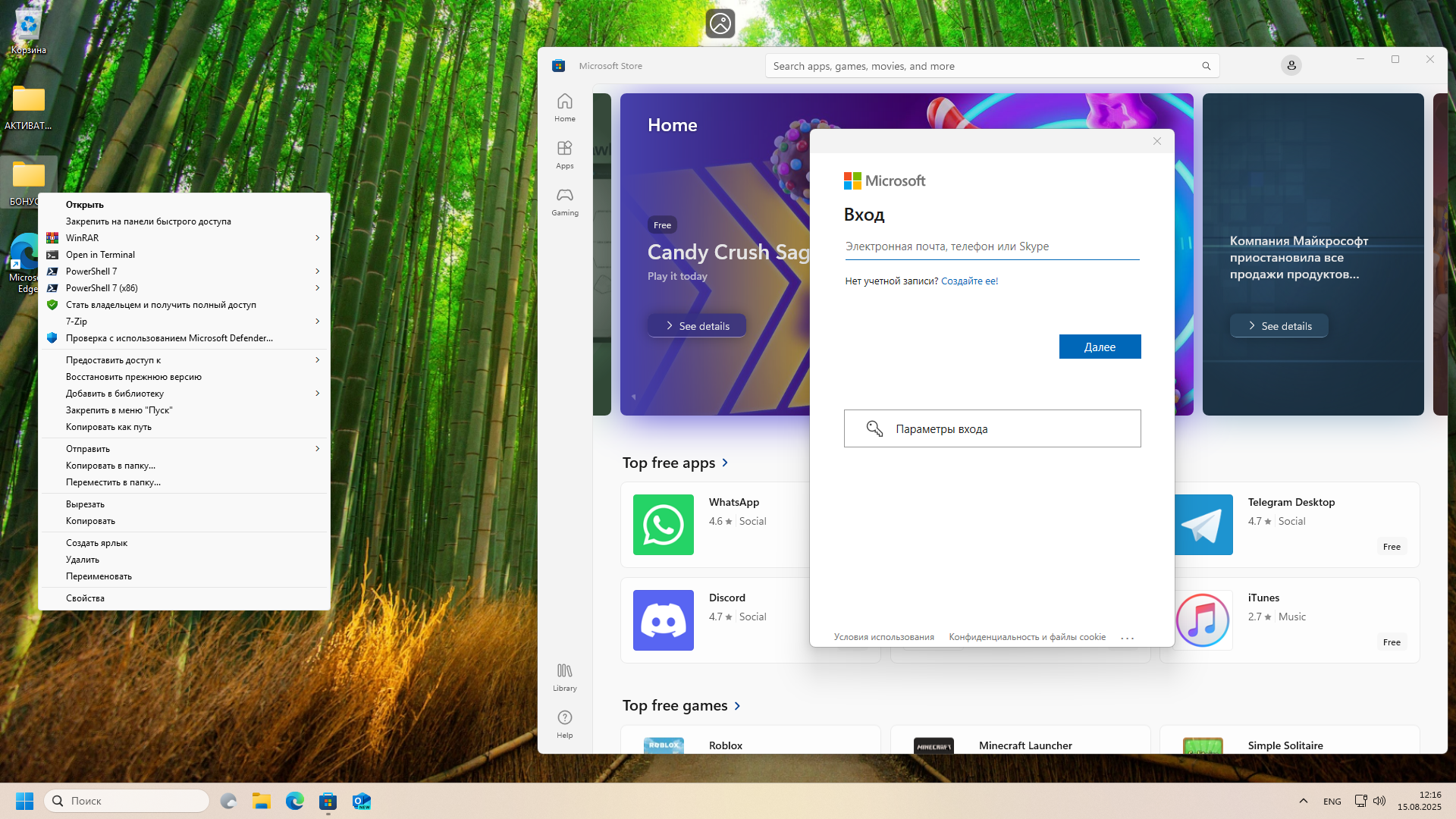
Task: Click the Copilot icon in the taskbar
Action: point(228,801)
